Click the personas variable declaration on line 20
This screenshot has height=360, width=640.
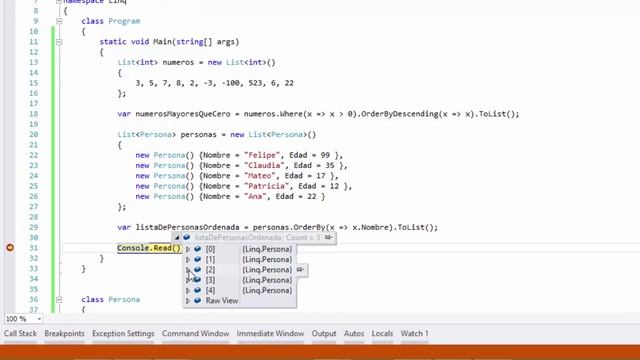coord(198,134)
